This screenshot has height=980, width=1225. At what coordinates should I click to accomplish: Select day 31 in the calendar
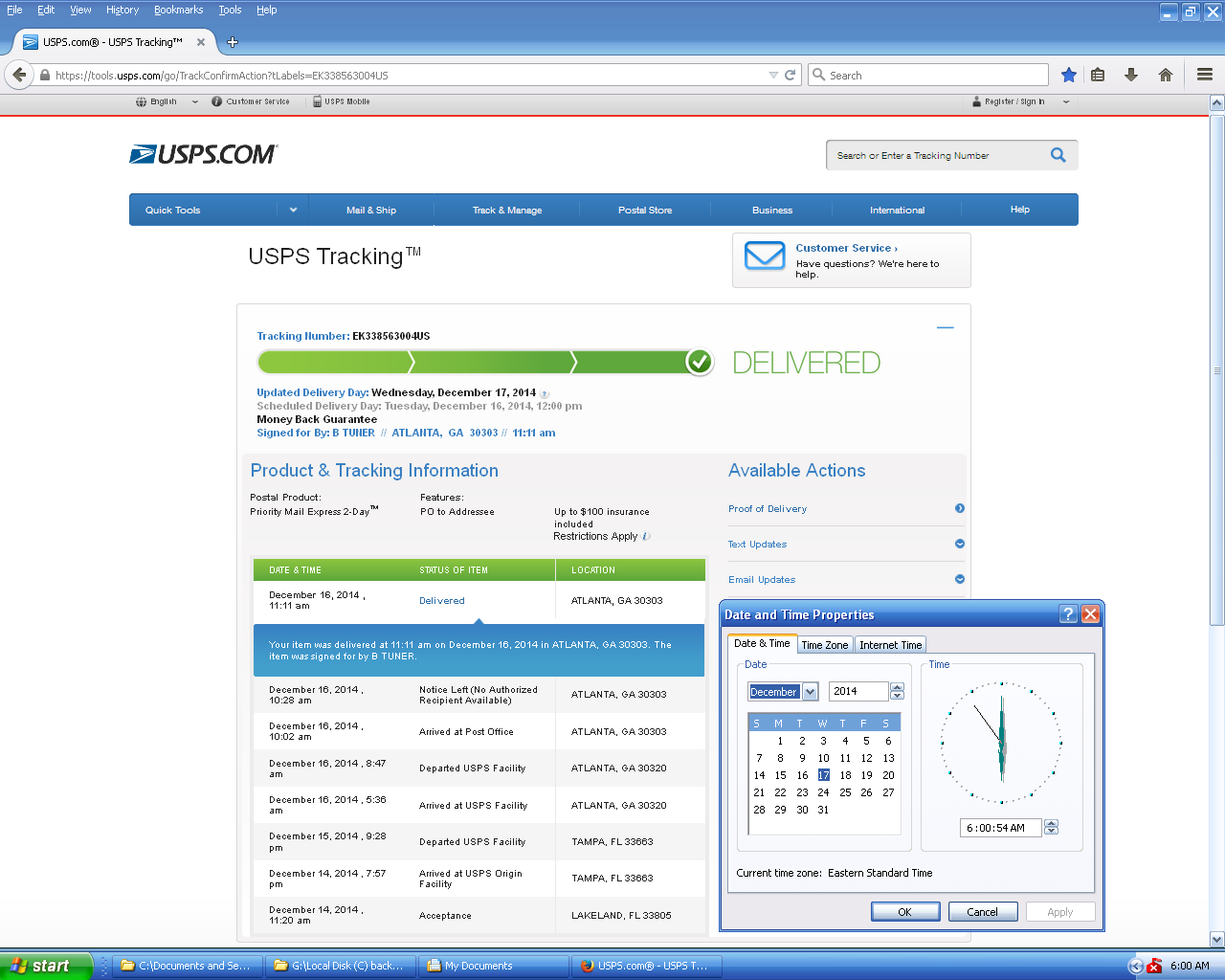(x=823, y=810)
